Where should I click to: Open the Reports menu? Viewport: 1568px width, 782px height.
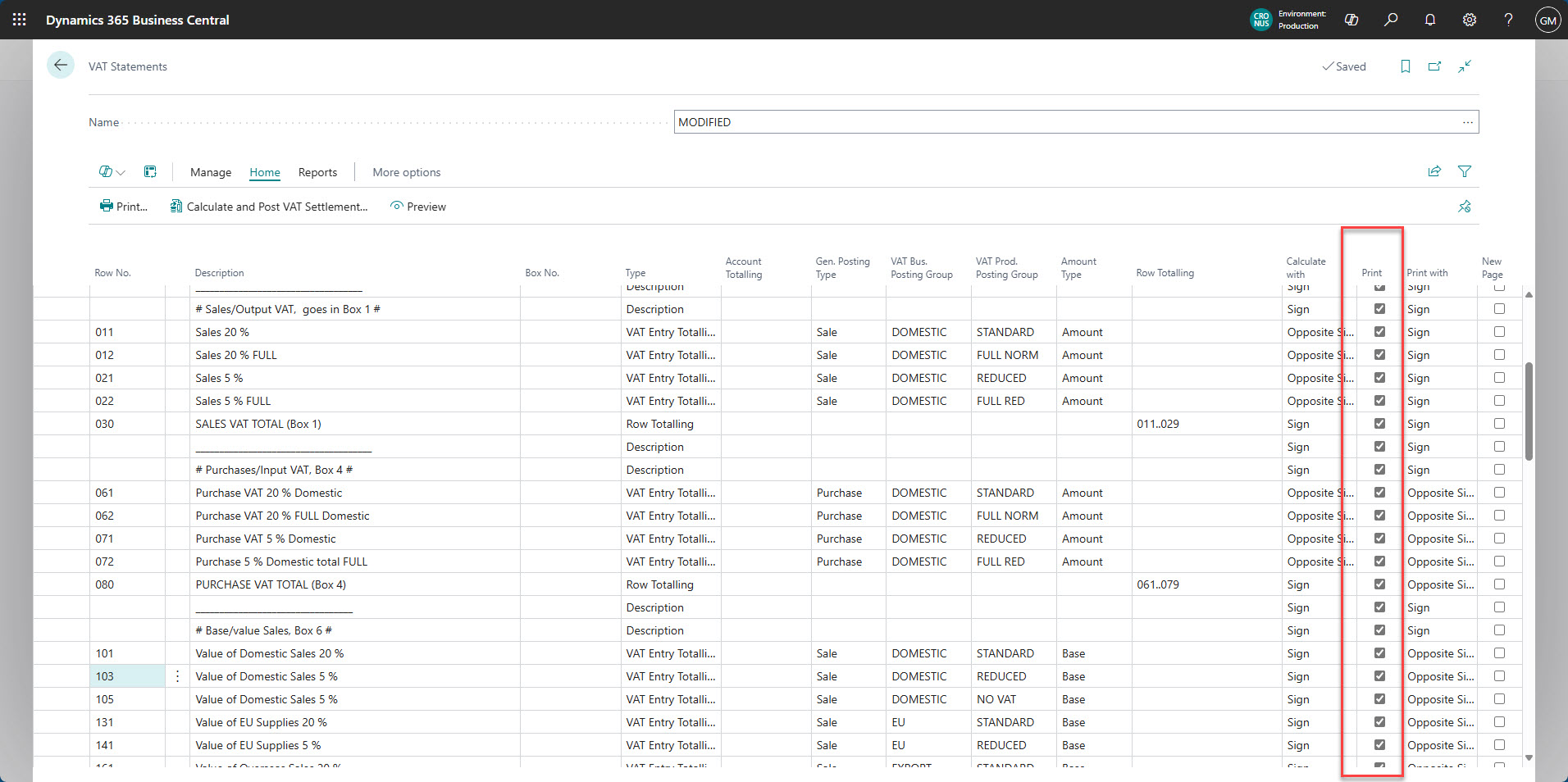(317, 172)
